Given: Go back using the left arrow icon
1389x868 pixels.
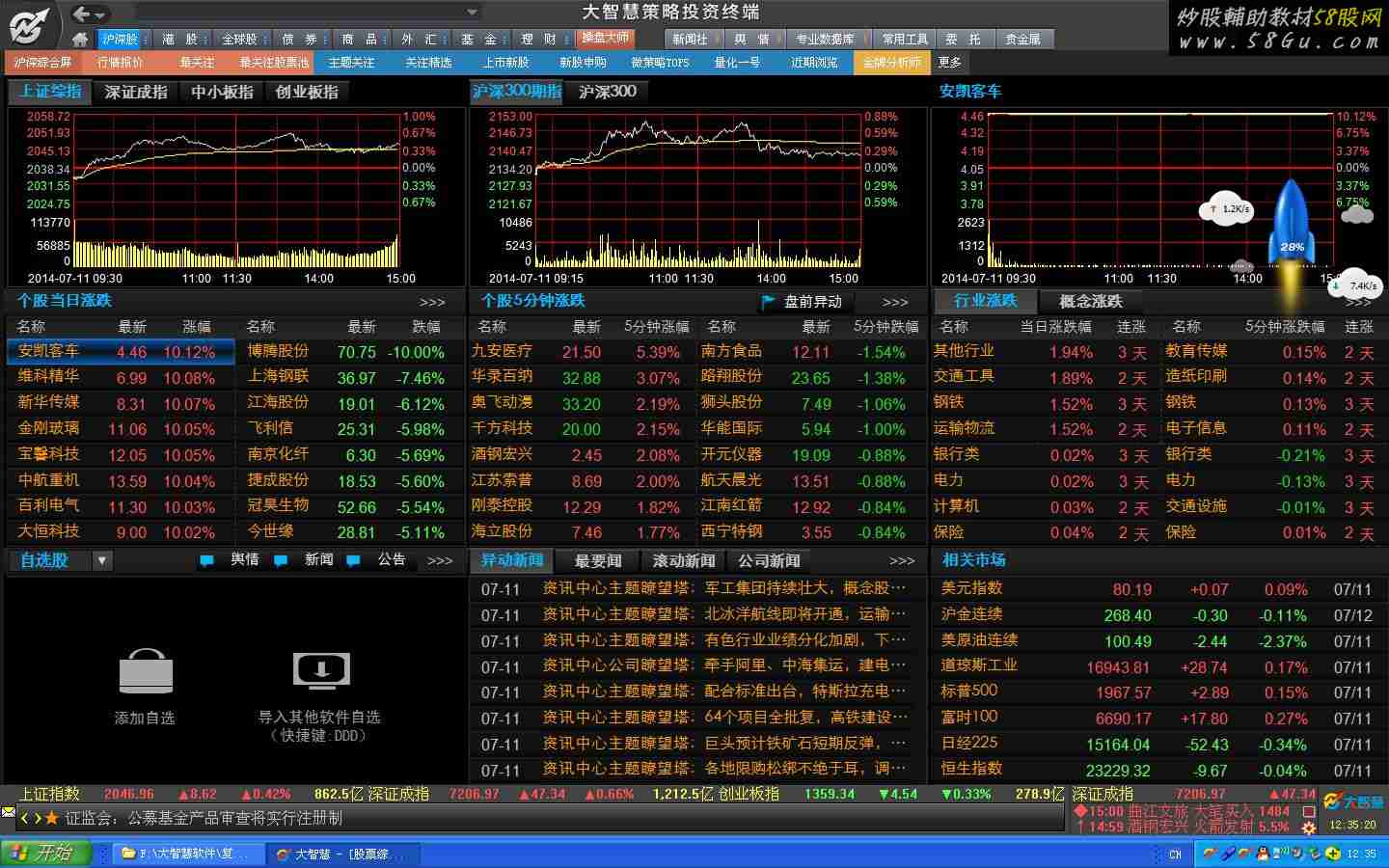Looking at the screenshot, I should (x=82, y=14).
